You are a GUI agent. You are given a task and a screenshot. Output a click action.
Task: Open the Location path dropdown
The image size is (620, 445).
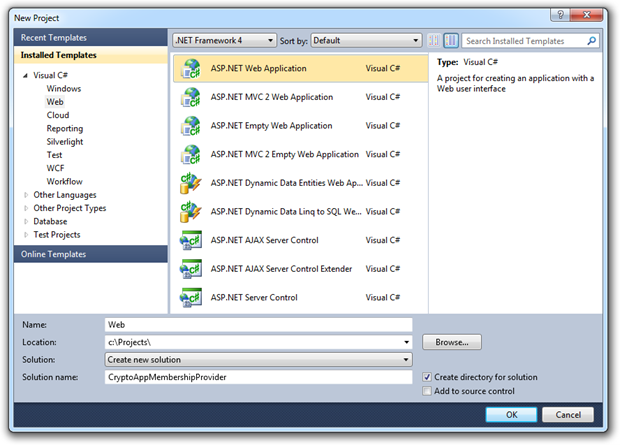[406, 342]
